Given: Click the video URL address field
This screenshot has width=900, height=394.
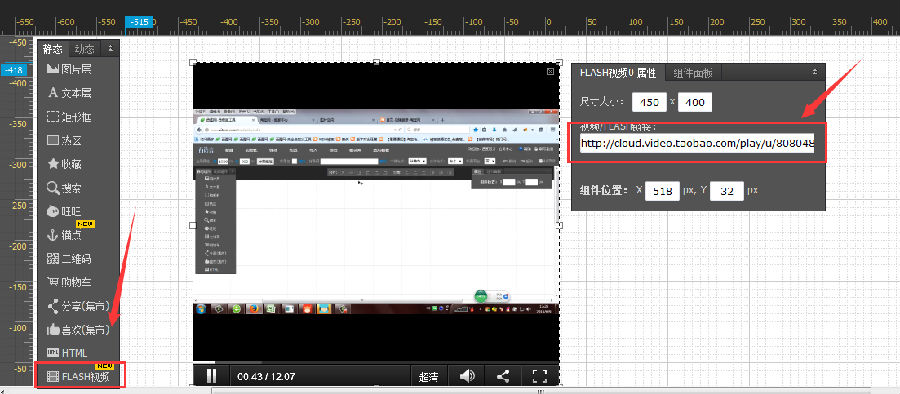Looking at the screenshot, I should (697, 144).
